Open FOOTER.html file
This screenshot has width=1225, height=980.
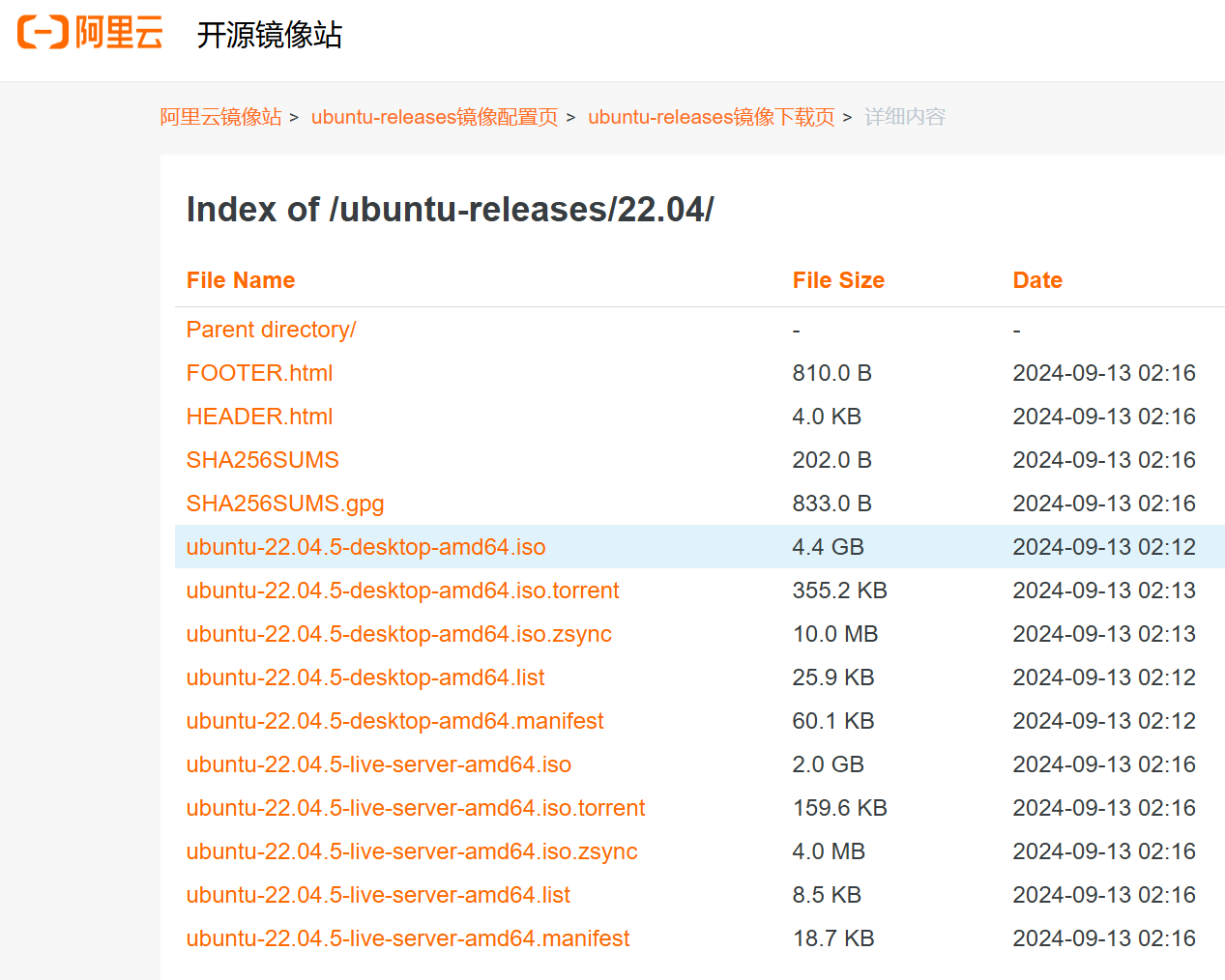[259, 373]
